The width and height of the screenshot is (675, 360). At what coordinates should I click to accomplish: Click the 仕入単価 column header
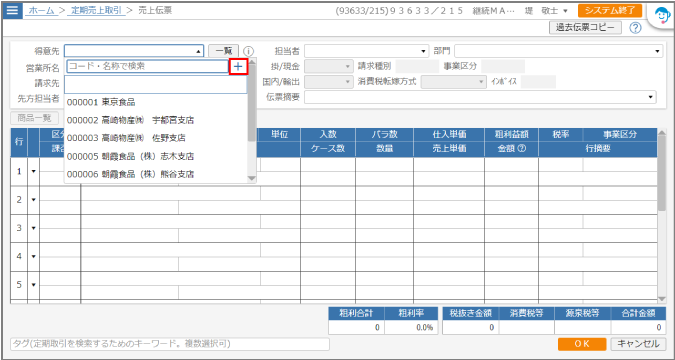(x=449, y=134)
